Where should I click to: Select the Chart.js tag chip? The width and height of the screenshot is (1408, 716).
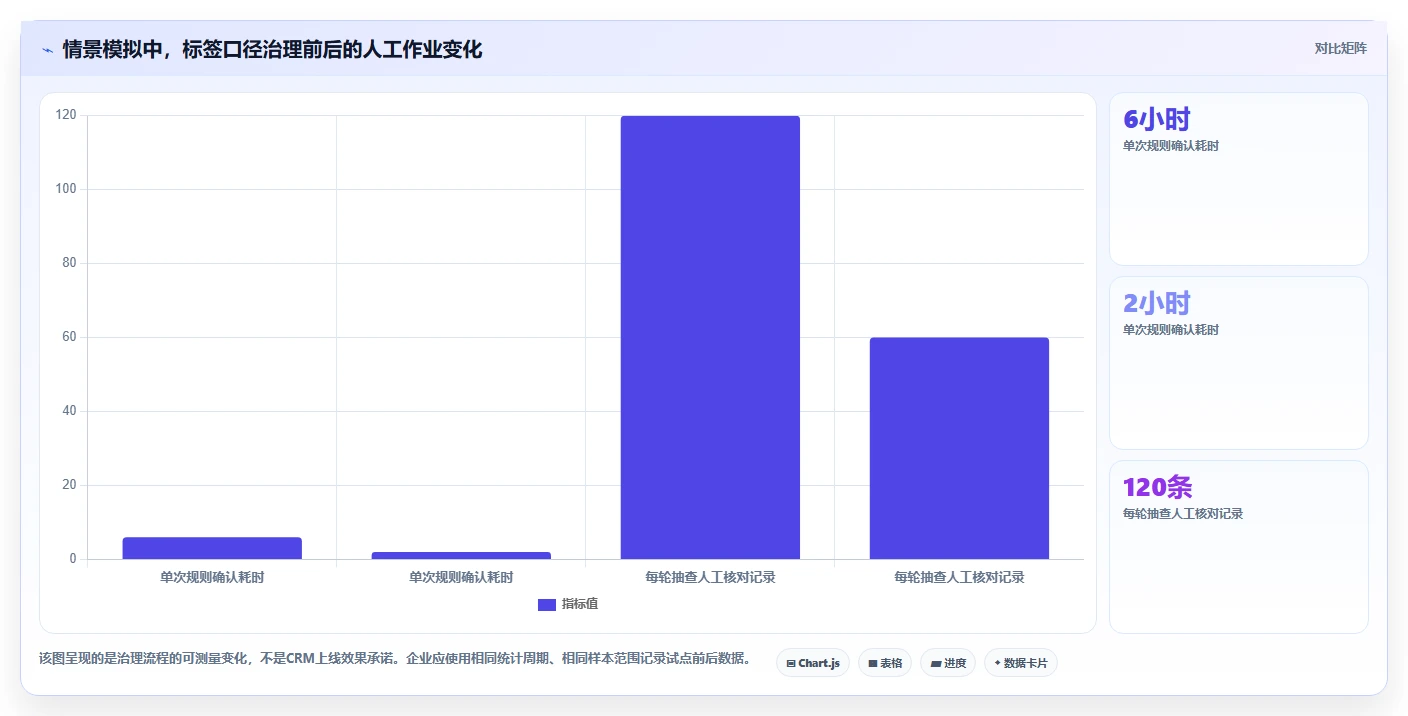[x=813, y=663]
